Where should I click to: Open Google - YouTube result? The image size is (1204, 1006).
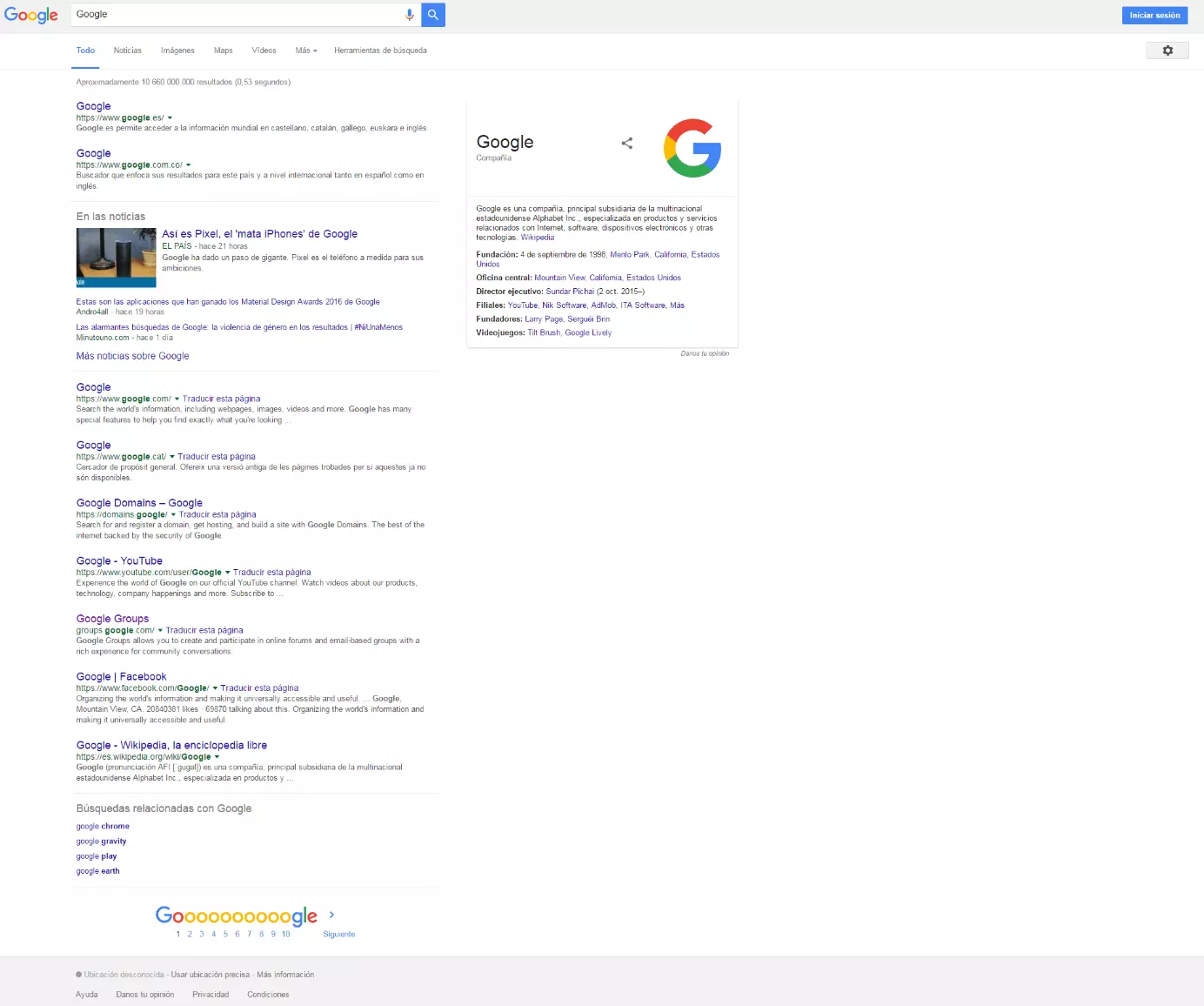(x=119, y=561)
